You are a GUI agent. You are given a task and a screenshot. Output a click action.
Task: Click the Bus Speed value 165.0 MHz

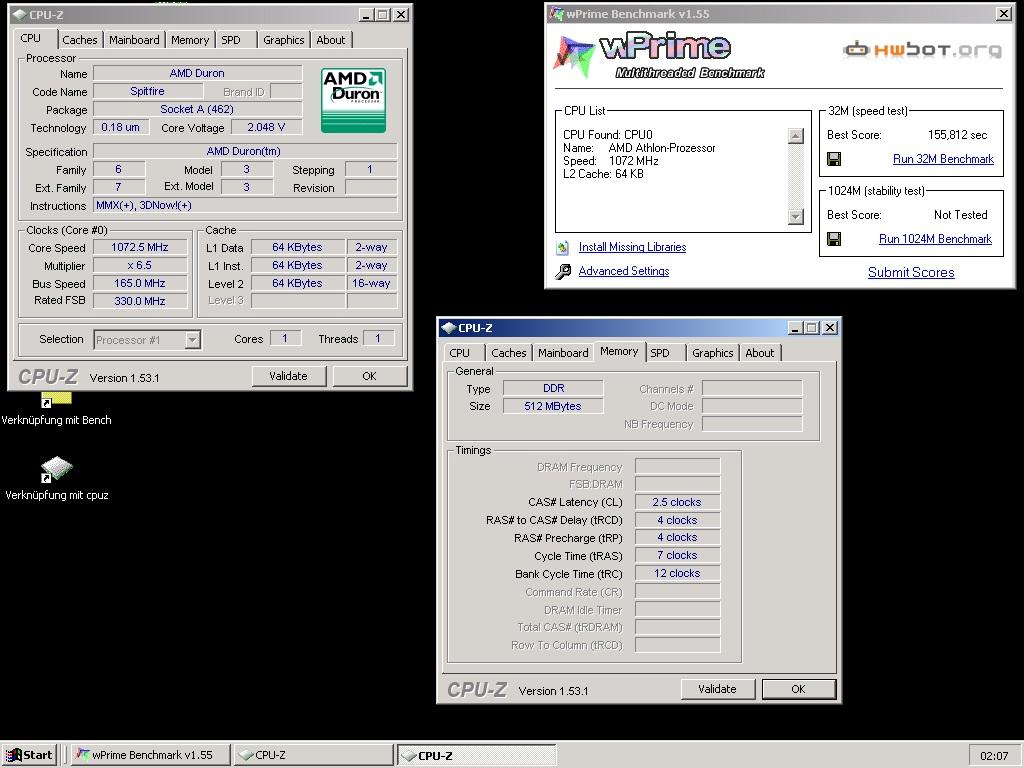click(140, 283)
